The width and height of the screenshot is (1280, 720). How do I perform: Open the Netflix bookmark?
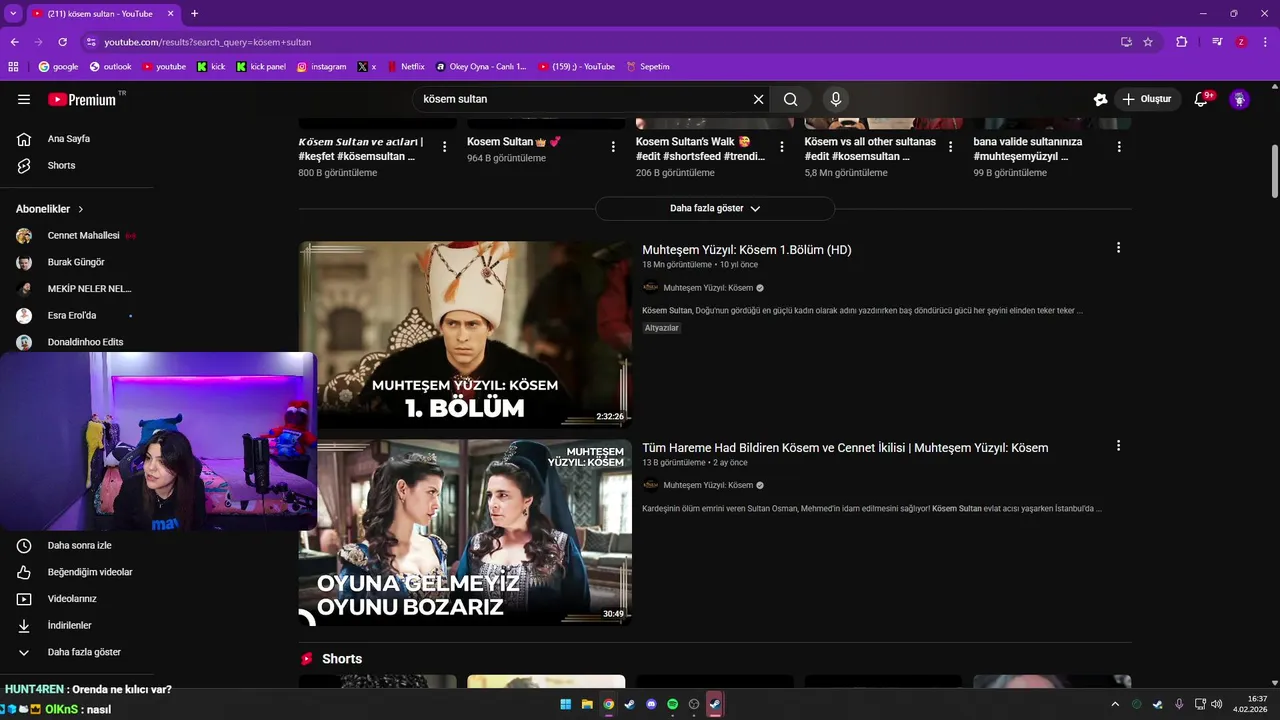[405, 67]
